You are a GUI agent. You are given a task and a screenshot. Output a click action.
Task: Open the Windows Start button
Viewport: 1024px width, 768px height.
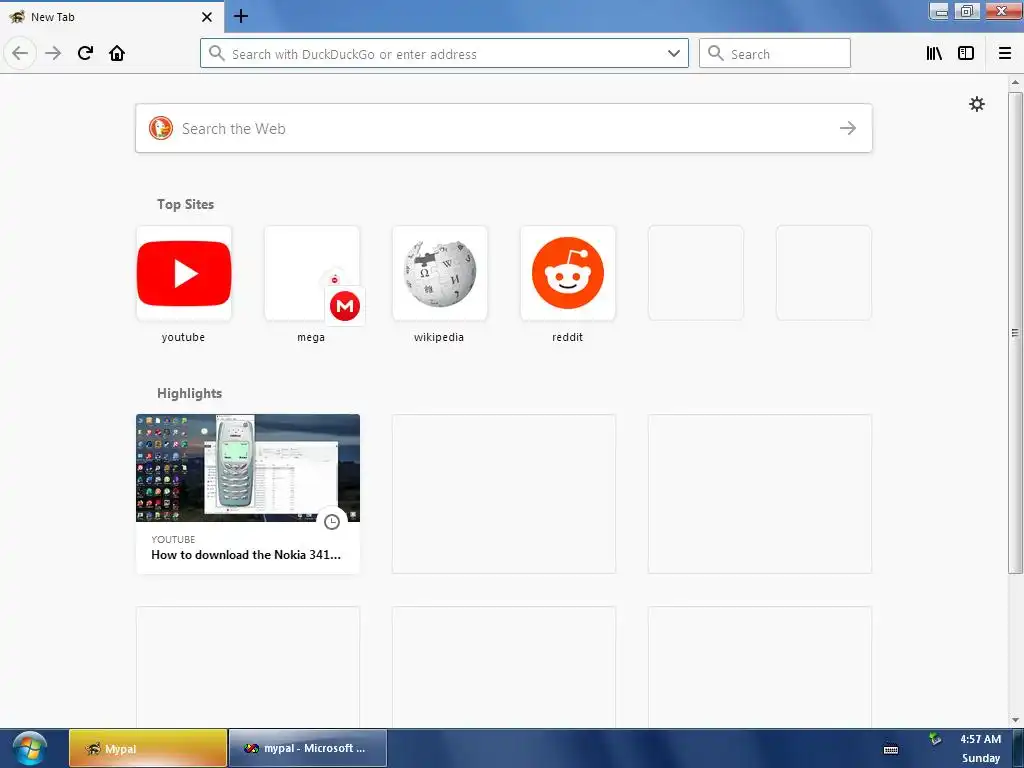(29, 748)
